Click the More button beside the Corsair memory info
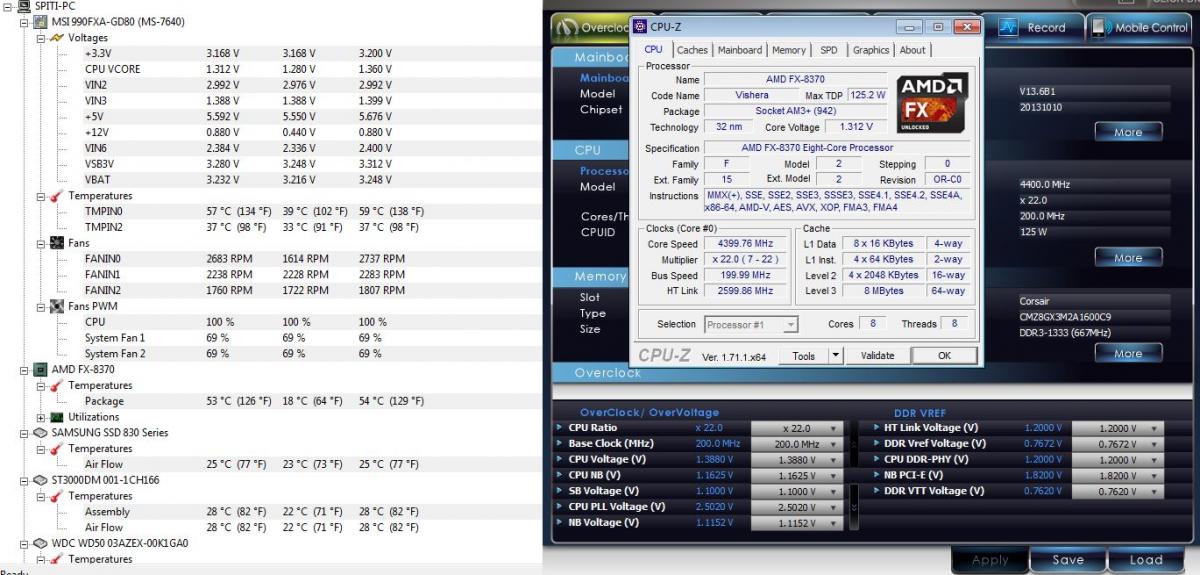The height and width of the screenshot is (575, 1200). pyautogui.click(x=1127, y=353)
